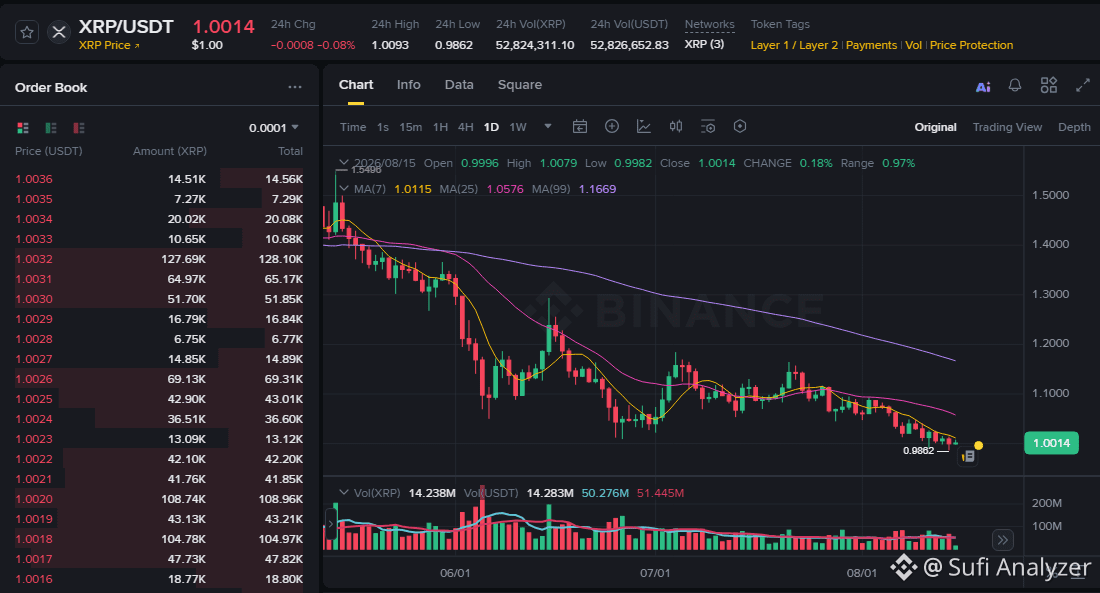The height and width of the screenshot is (593, 1100).
Task: Select the 1D interval
Action: 491,127
